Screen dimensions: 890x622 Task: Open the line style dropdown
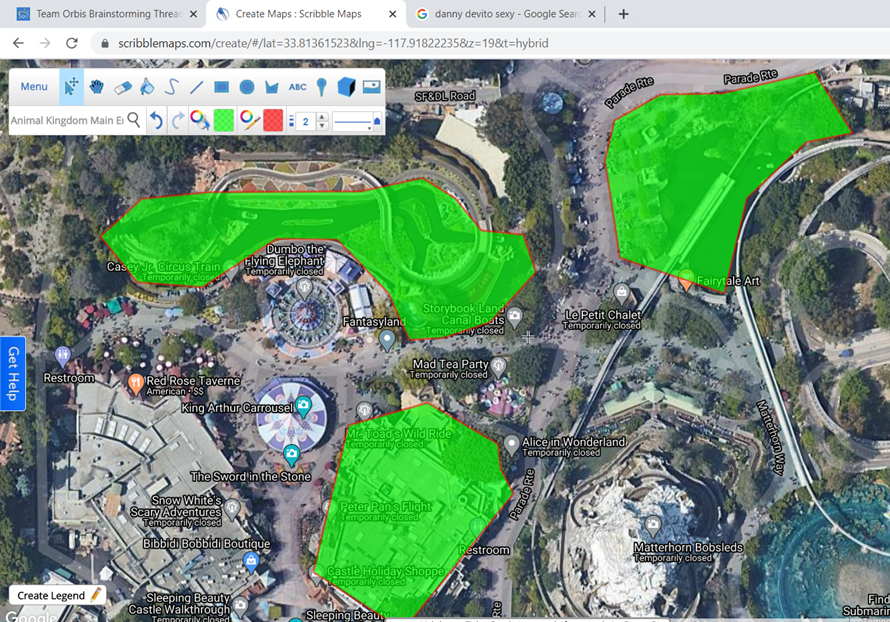pos(357,121)
